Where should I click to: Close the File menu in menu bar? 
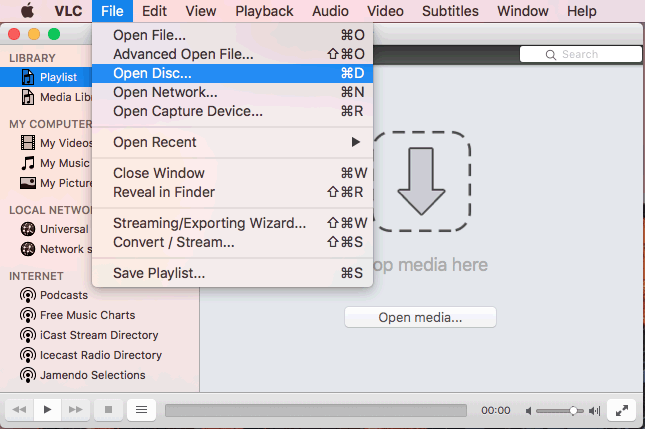[112, 11]
